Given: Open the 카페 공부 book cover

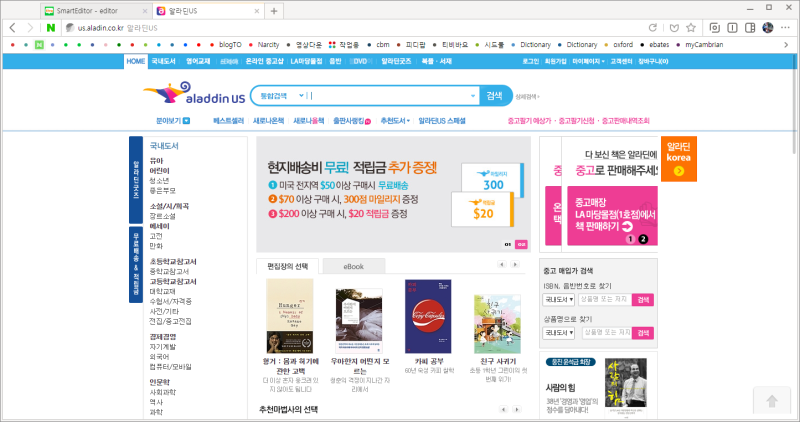Looking at the screenshot, I should click(x=428, y=316).
